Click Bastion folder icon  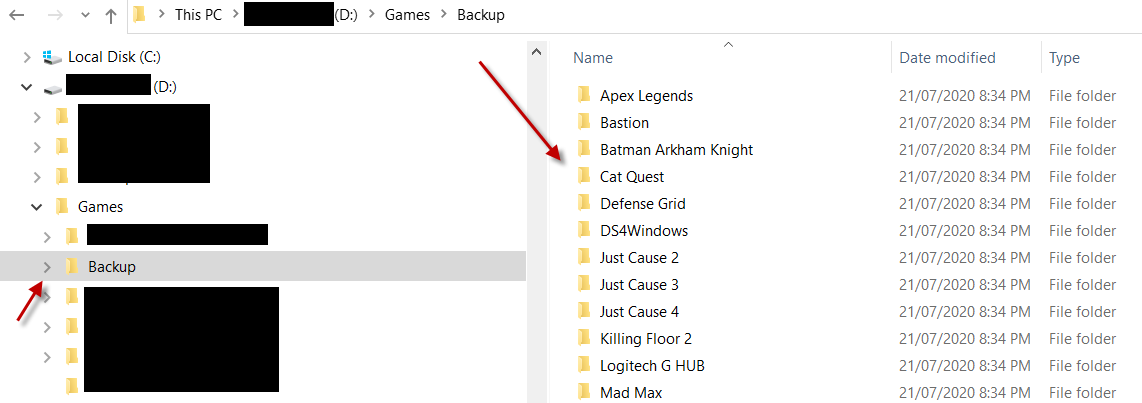[584, 122]
